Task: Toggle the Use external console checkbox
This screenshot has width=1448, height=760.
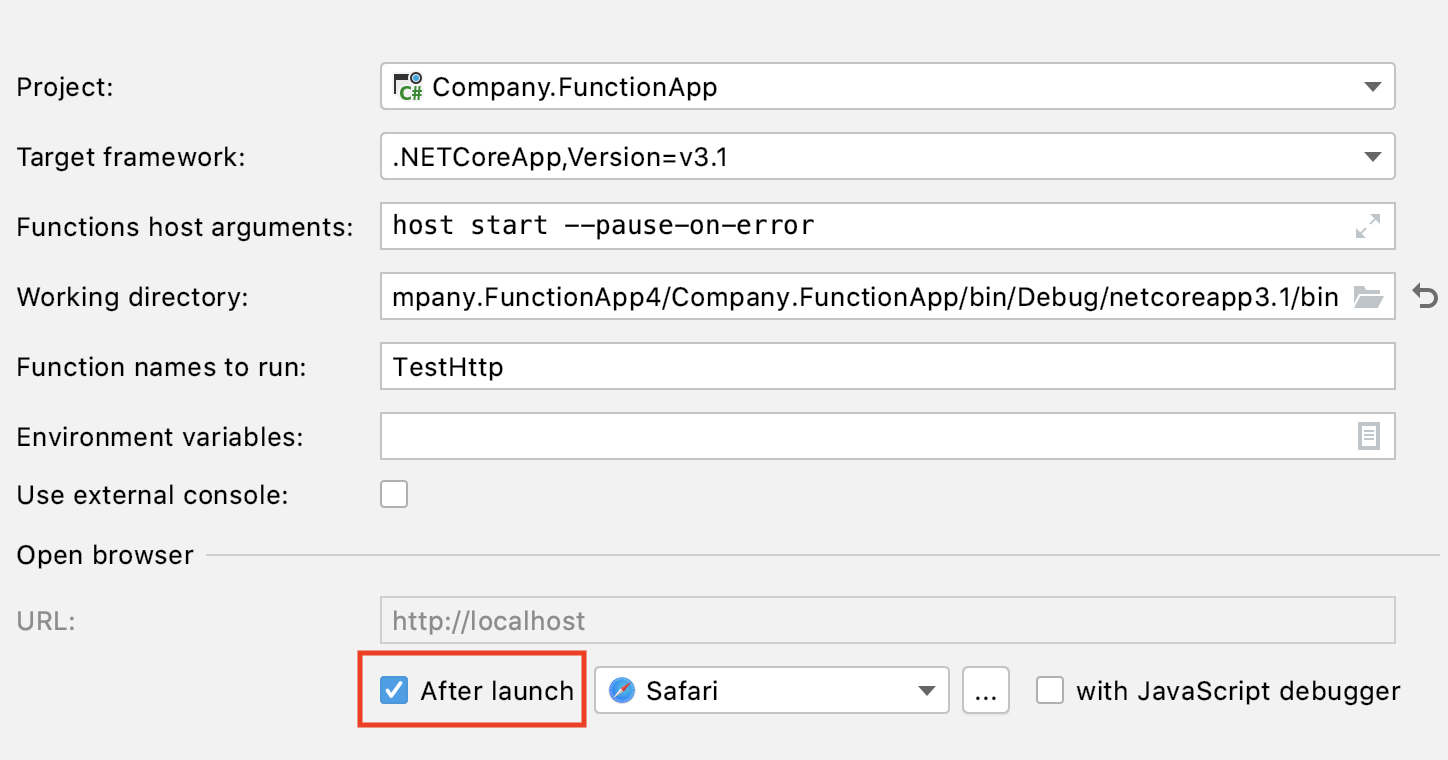Action: tap(394, 494)
